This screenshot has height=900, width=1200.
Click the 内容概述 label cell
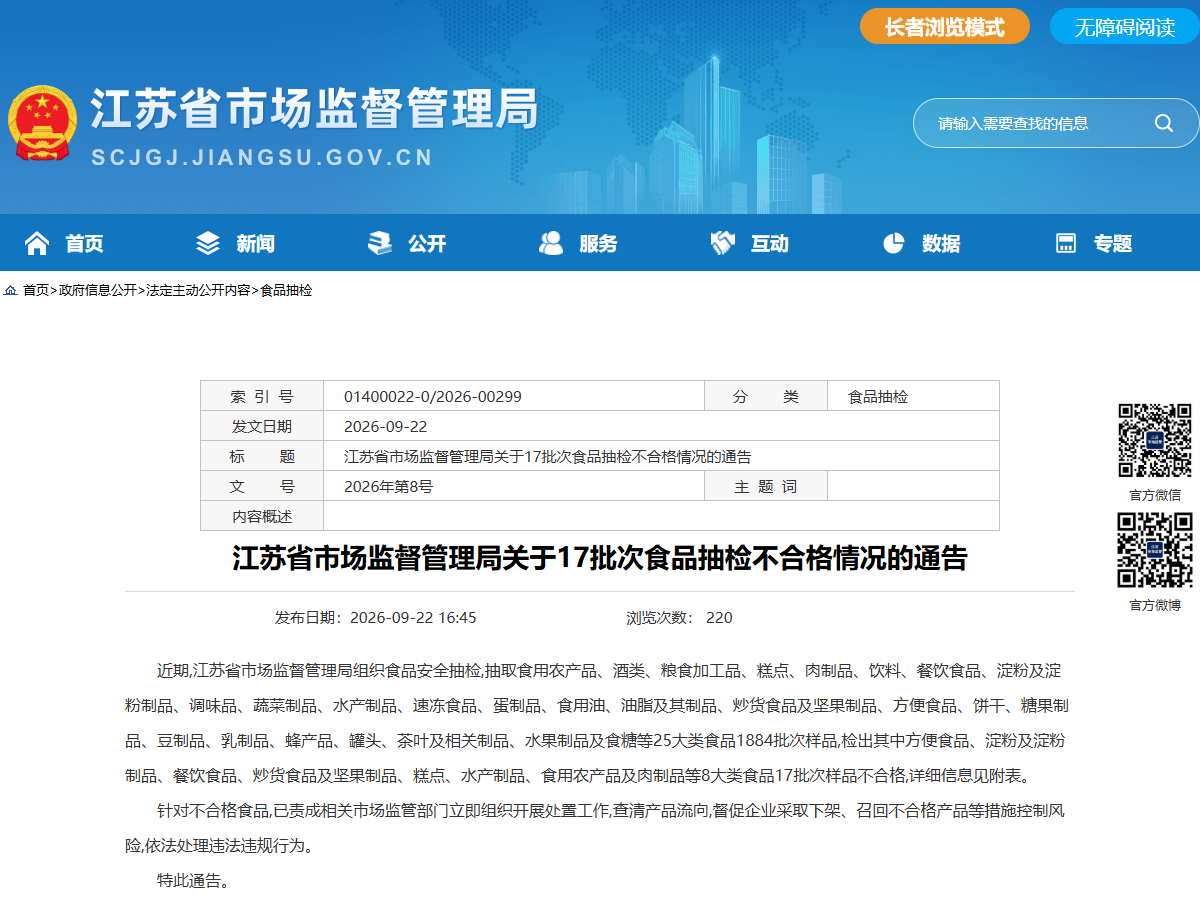tap(262, 516)
